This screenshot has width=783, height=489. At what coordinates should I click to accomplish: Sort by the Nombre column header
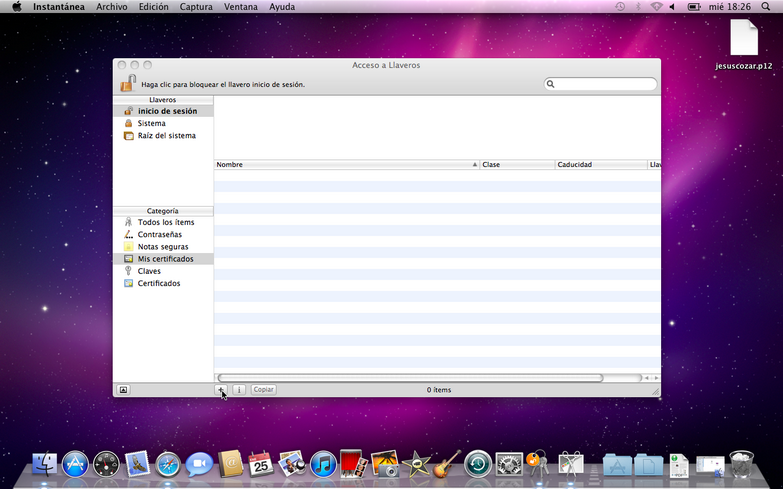[x=347, y=164]
